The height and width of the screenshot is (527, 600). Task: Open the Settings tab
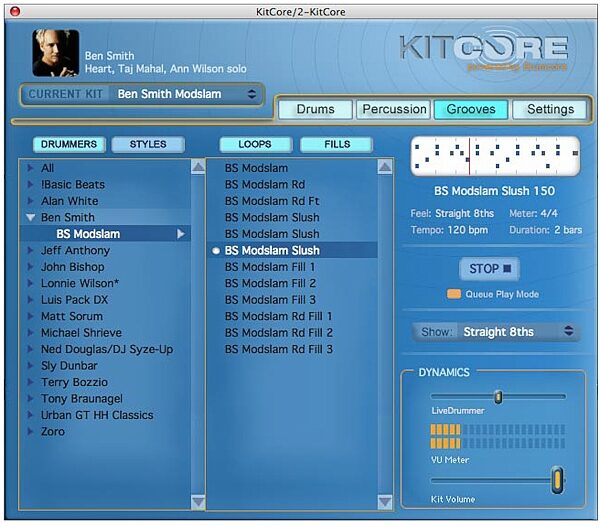(550, 109)
